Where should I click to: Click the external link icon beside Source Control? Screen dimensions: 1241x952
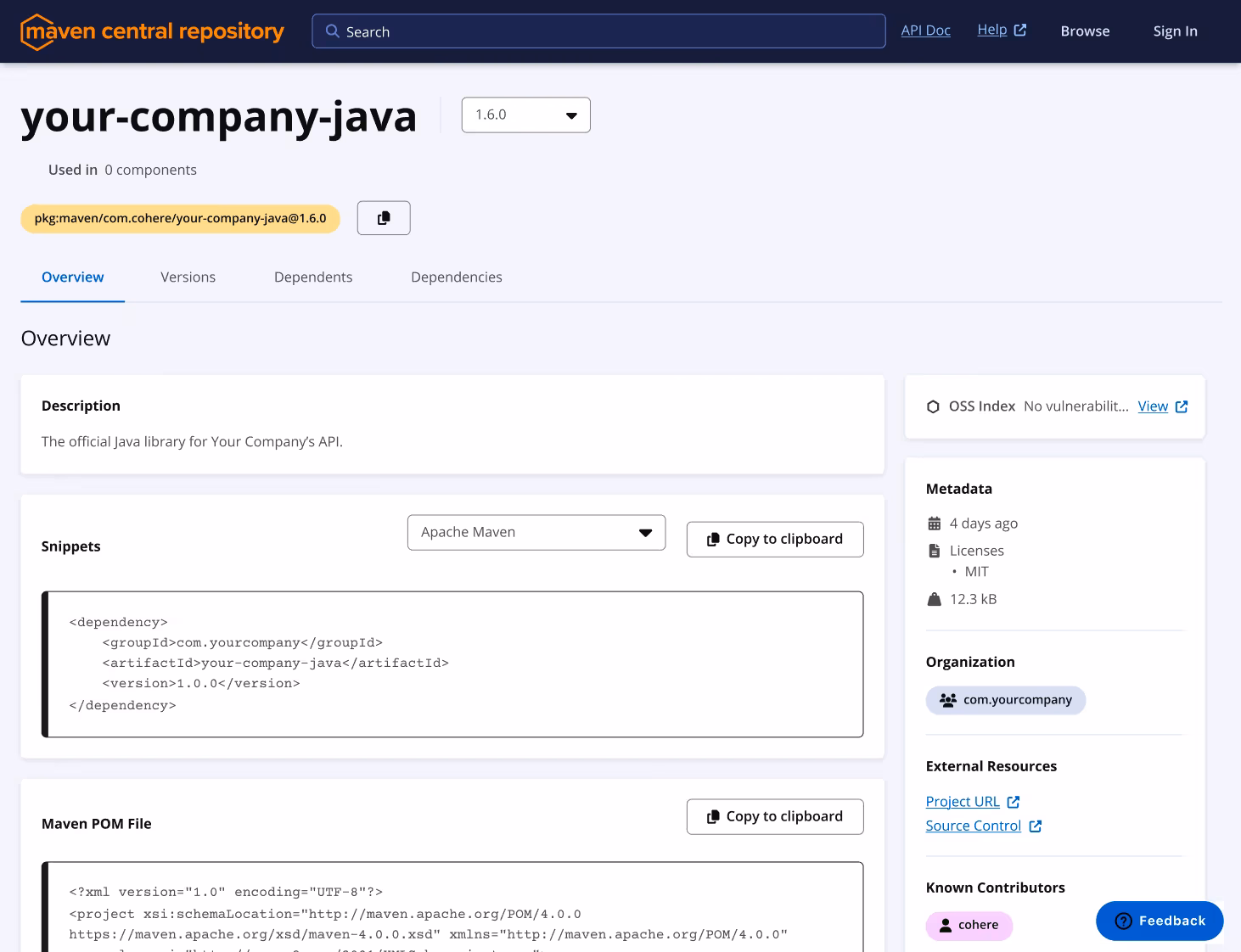tap(1035, 826)
